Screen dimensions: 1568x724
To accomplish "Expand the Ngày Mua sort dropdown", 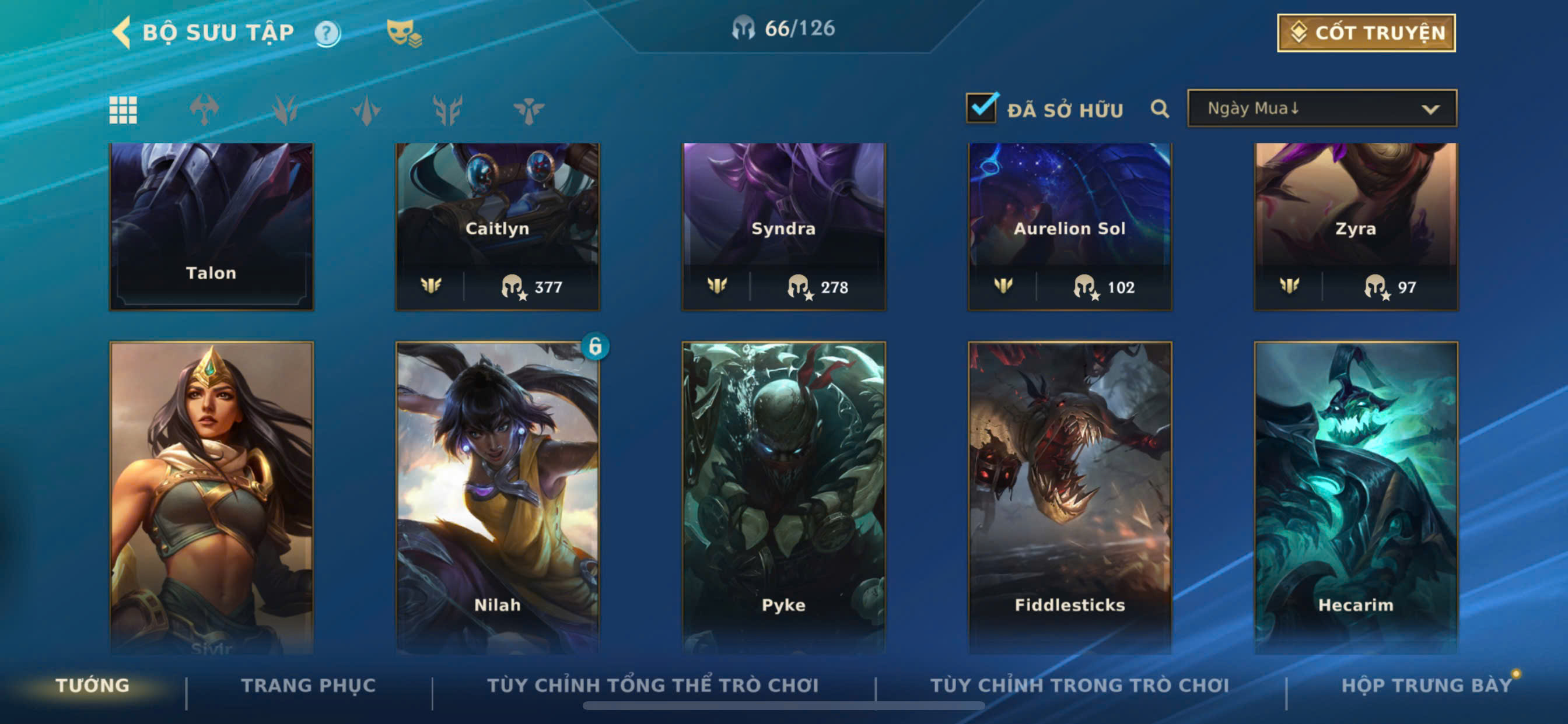I will 1321,108.
